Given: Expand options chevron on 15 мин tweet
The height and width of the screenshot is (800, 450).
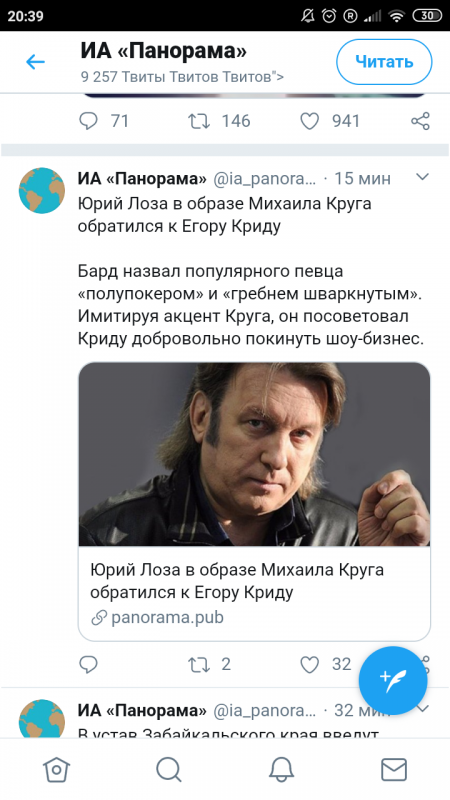Looking at the screenshot, I should click(x=422, y=177).
